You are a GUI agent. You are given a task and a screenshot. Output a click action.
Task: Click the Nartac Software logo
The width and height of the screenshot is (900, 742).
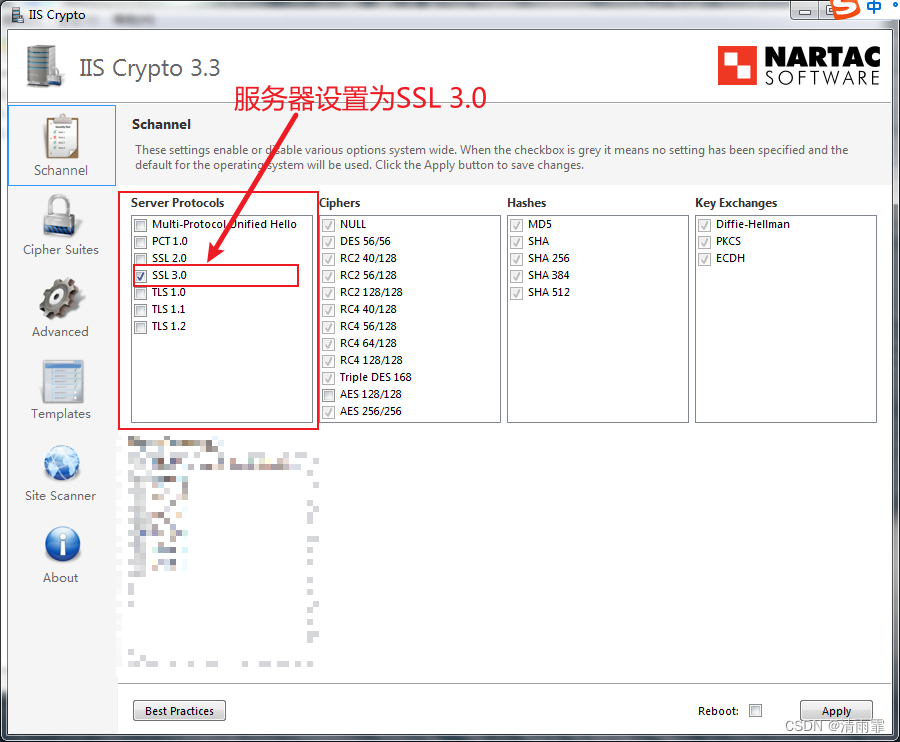(798, 65)
